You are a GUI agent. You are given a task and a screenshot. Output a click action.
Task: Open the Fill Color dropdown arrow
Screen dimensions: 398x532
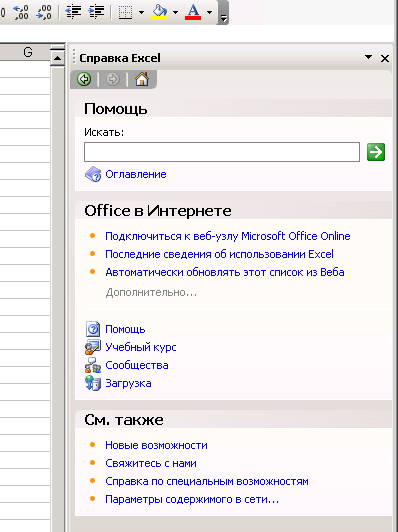coord(175,13)
